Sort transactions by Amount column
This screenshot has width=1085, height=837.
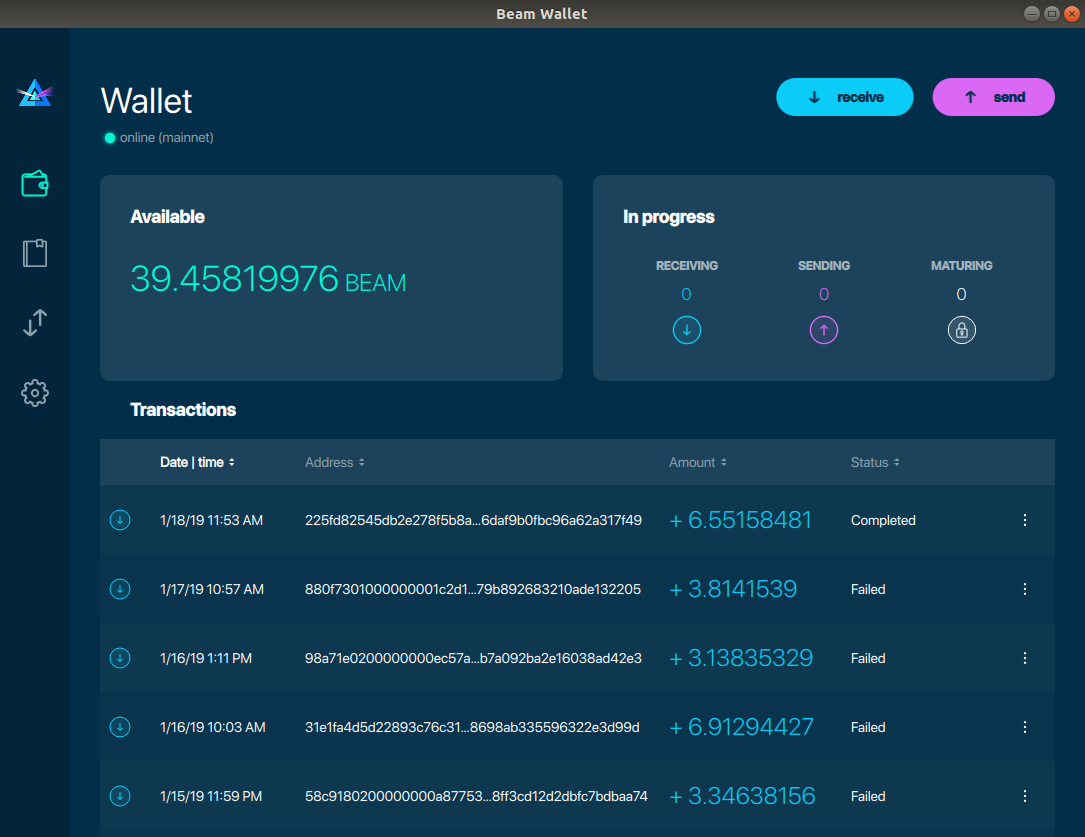click(x=698, y=462)
